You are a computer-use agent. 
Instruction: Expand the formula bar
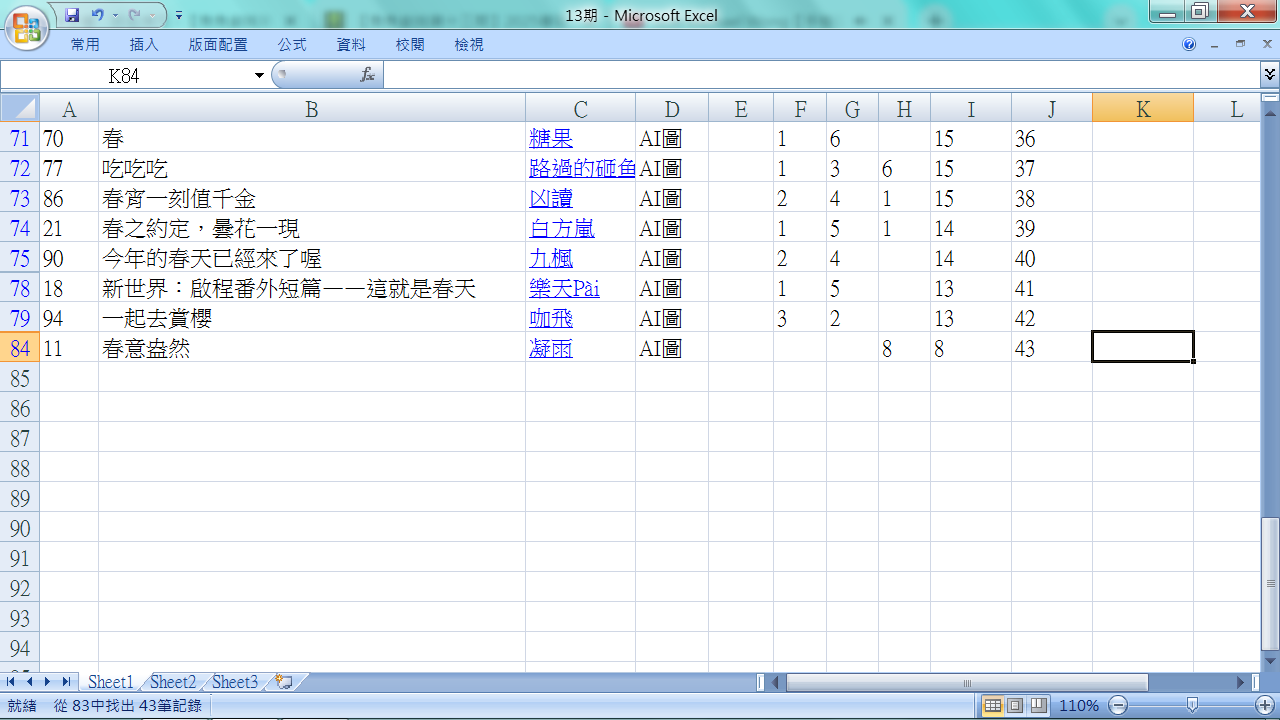pyautogui.click(x=1269, y=75)
